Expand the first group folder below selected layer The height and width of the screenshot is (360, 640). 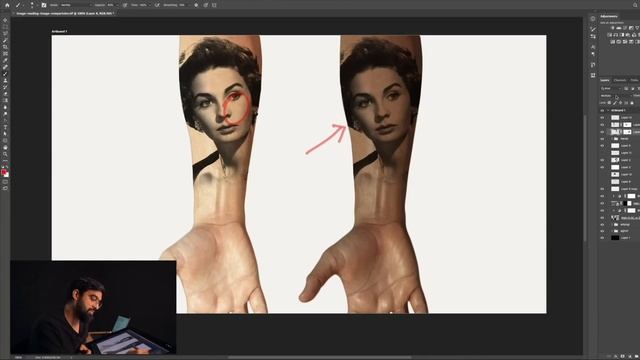(612, 139)
